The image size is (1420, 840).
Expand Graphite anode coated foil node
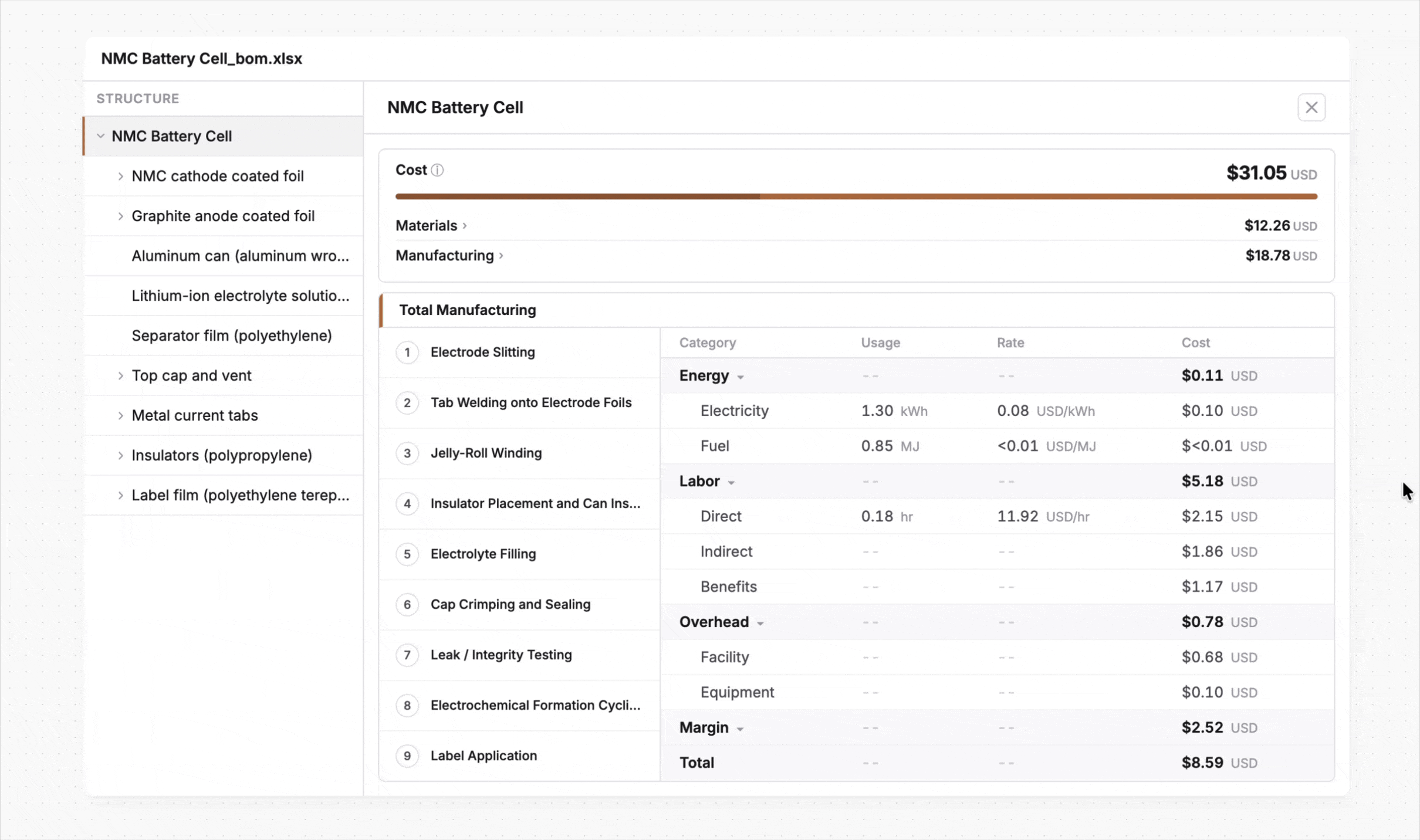(x=120, y=216)
